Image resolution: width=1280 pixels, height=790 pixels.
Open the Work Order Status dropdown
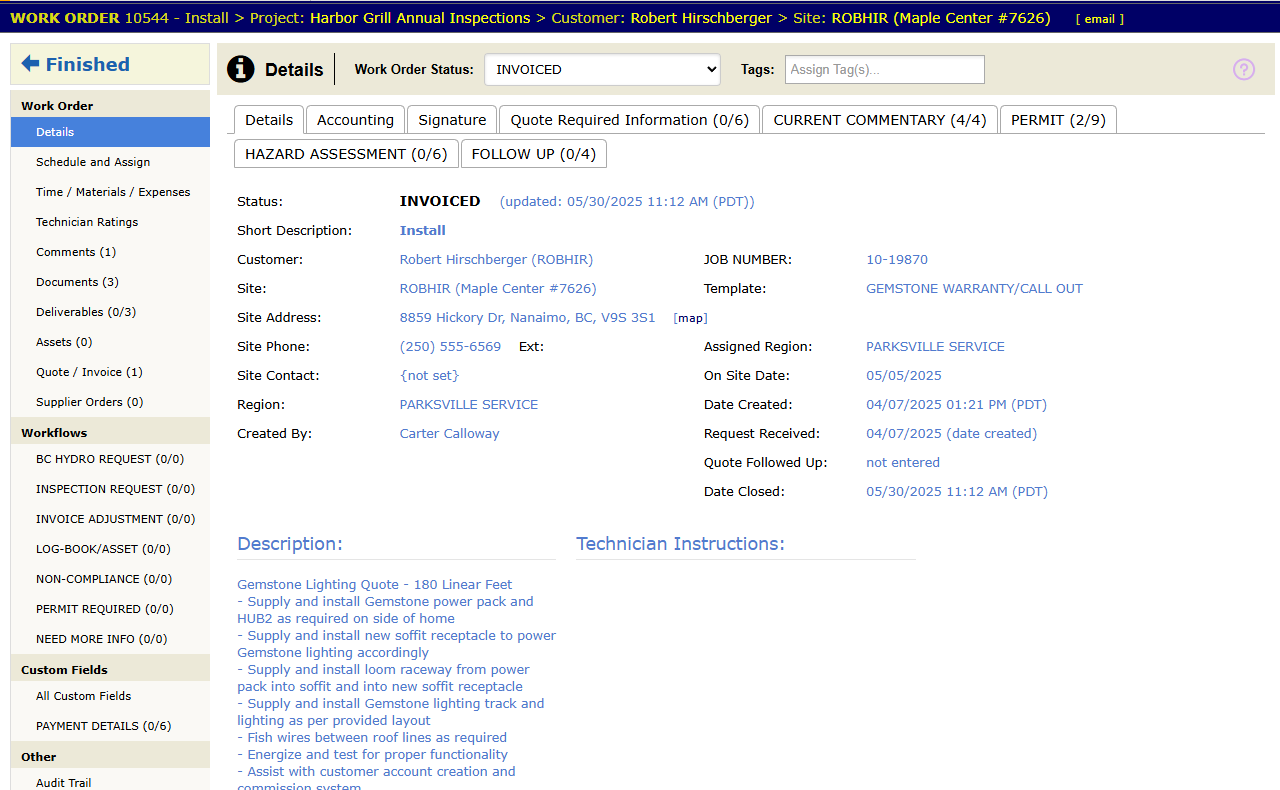[x=603, y=69]
